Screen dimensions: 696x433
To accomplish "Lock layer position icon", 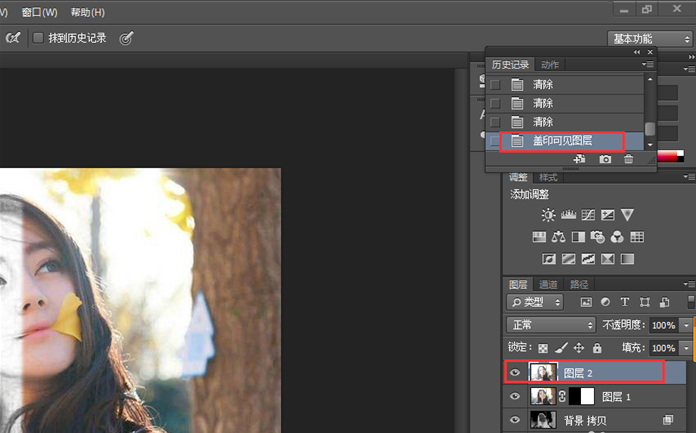I will pos(579,348).
